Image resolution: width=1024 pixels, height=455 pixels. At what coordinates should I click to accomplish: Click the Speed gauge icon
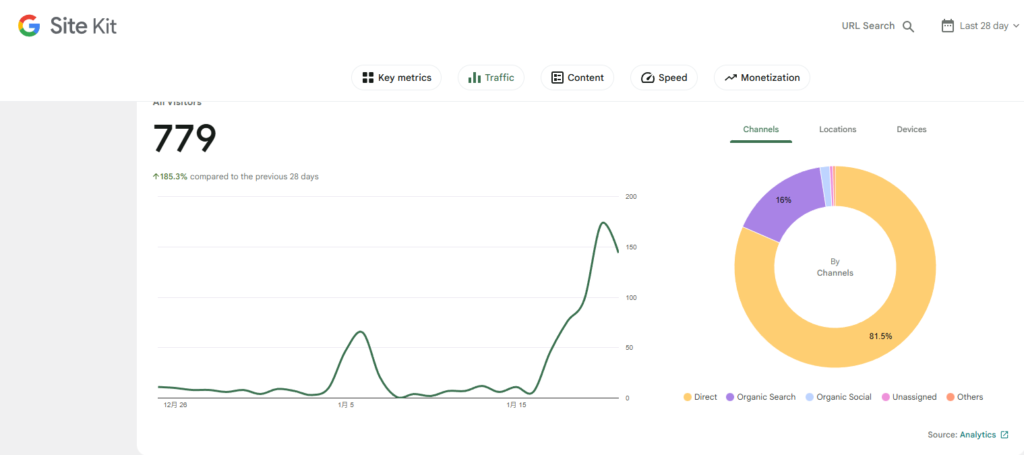[647, 78]
